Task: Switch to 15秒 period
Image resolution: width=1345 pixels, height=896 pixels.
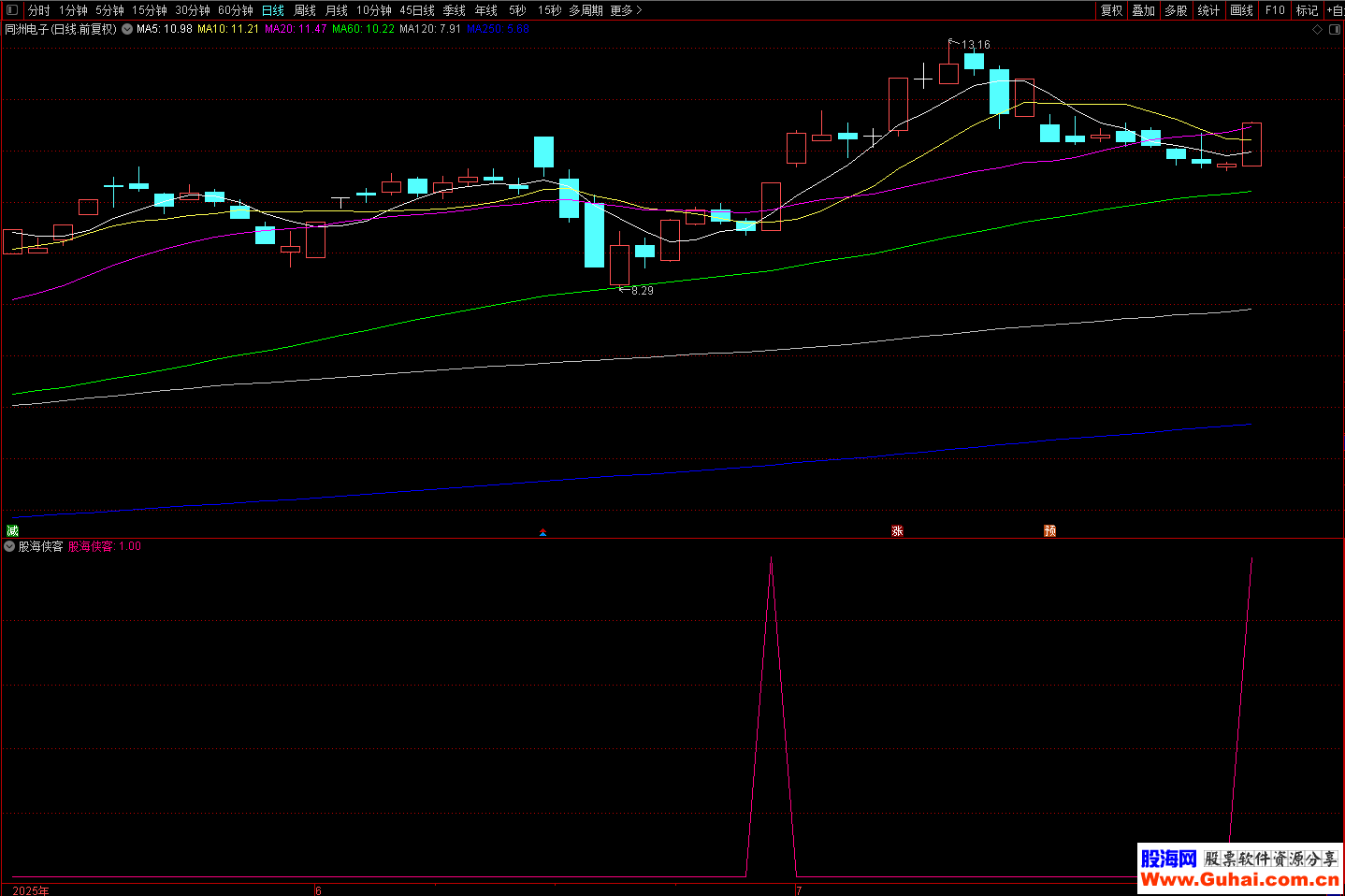Action: coord(550,10)
